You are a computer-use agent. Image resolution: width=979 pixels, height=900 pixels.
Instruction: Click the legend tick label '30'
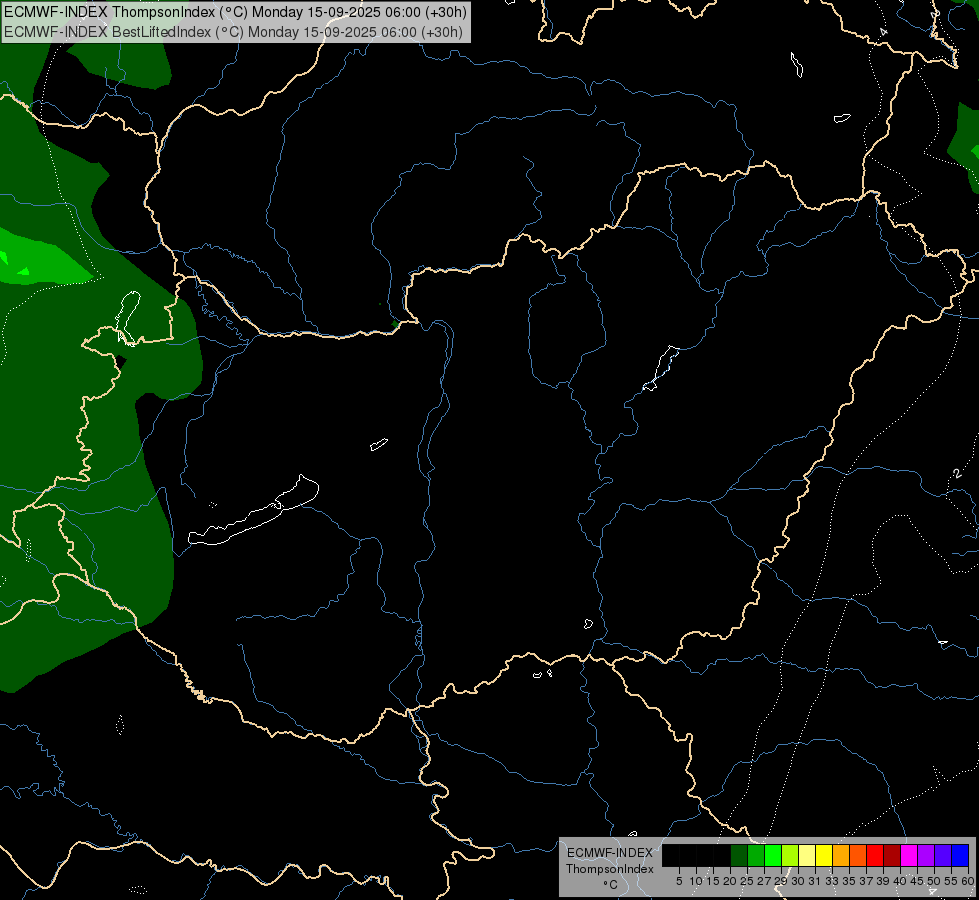(x=799, y=881)
